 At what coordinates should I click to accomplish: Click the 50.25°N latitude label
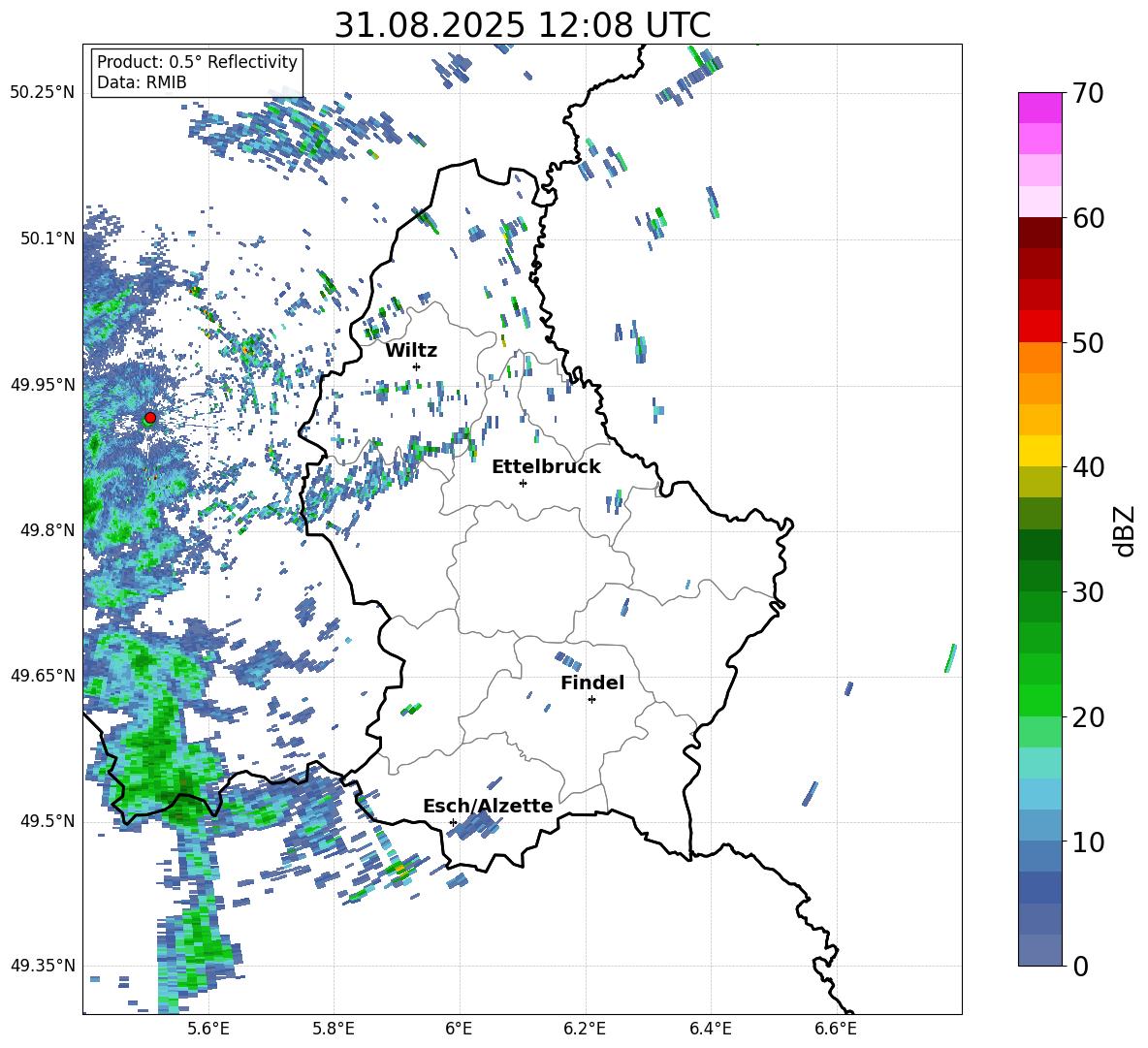tap(43, 93)
